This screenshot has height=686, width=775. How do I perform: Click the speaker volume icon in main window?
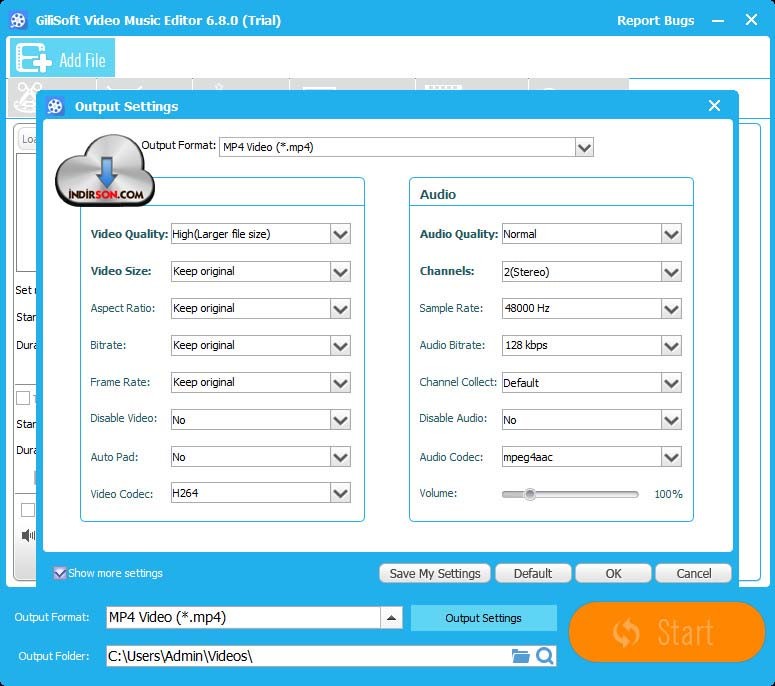coord(28,535)
